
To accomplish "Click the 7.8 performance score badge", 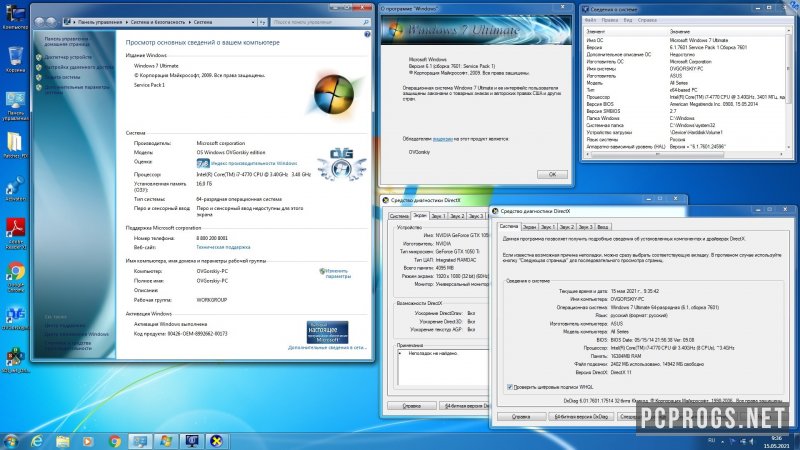I will [203, 163].
